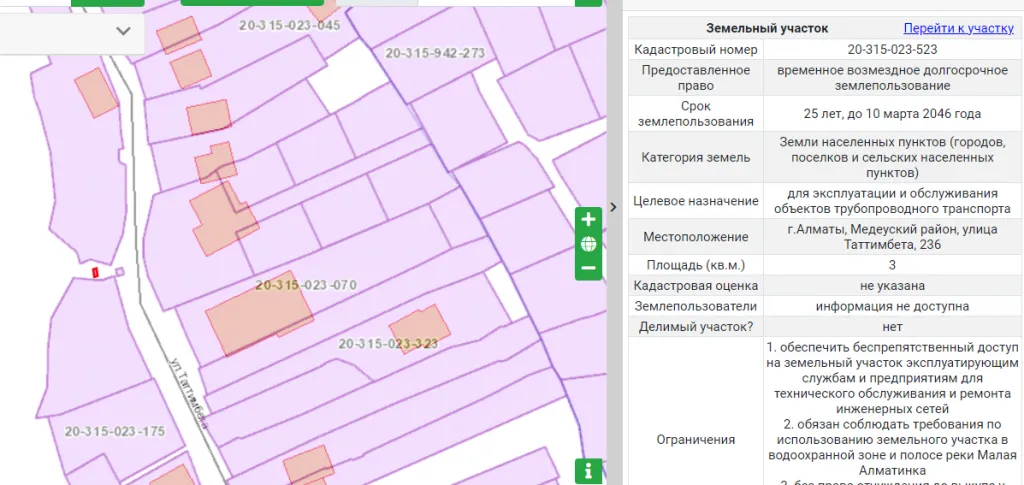Zoom in on the map with plus button

tap(588, 219)
